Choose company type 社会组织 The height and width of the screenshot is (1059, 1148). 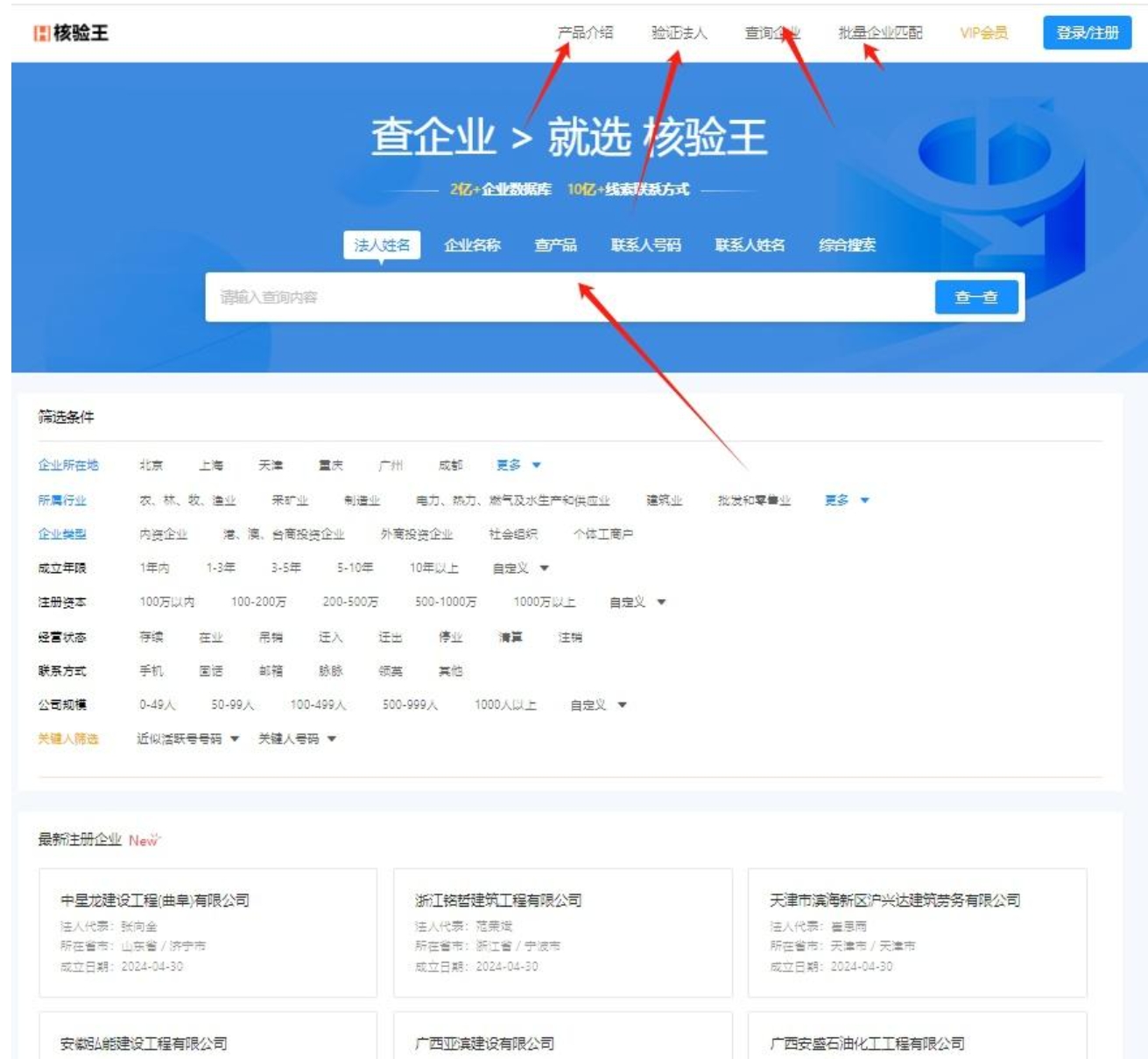pyautogui.click(x=513, y=534)
